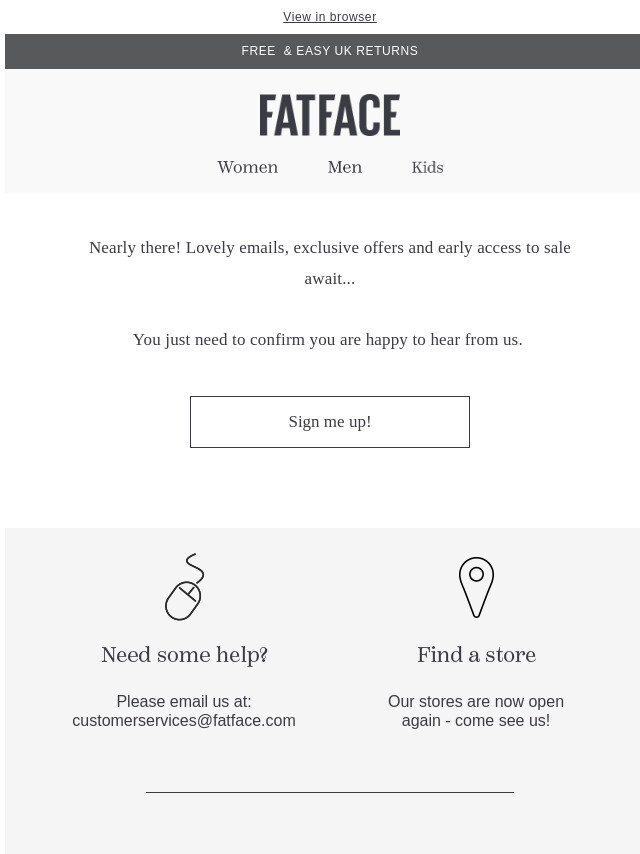The width and height of the screenshot is (640, 854).
Task: Click the 'You just need to confirm' sentence
Action: (328, 340)
